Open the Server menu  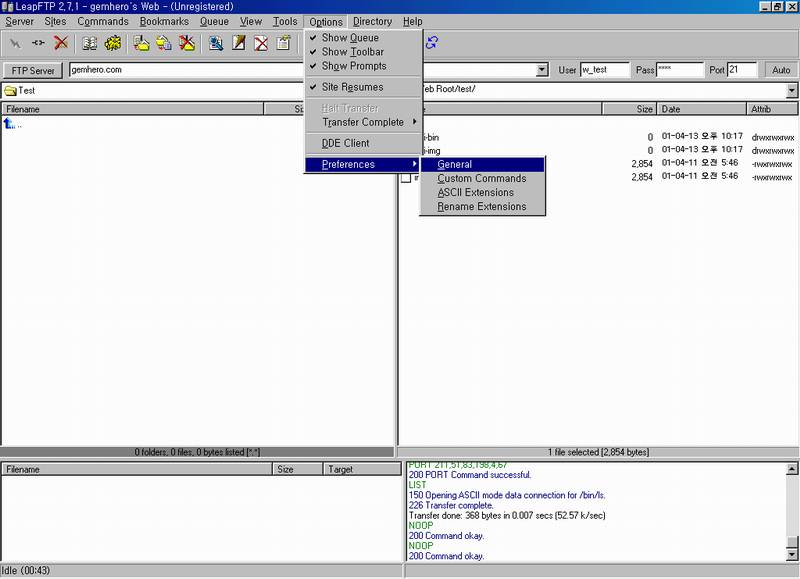[19, 21]
